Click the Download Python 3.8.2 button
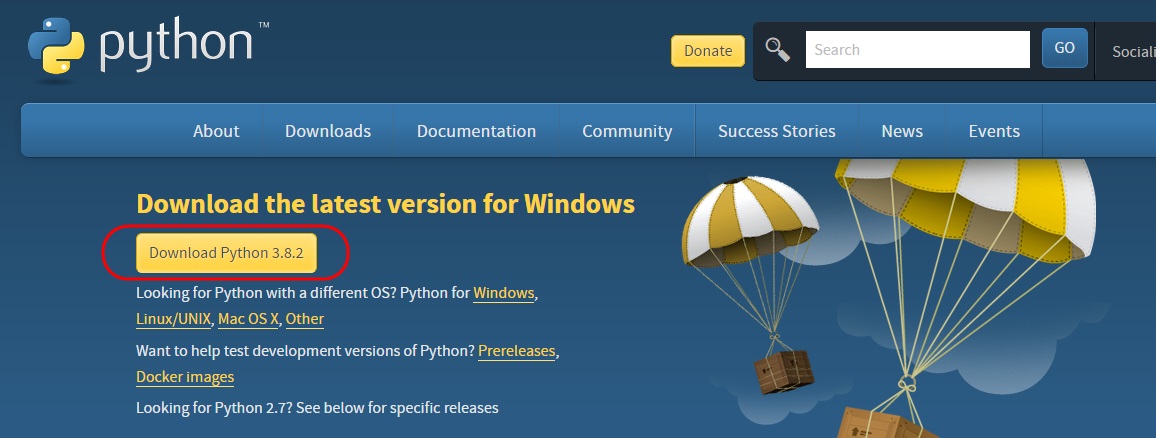The height and width of the screenshot is (438, 1156). click(x=226, y=253)
